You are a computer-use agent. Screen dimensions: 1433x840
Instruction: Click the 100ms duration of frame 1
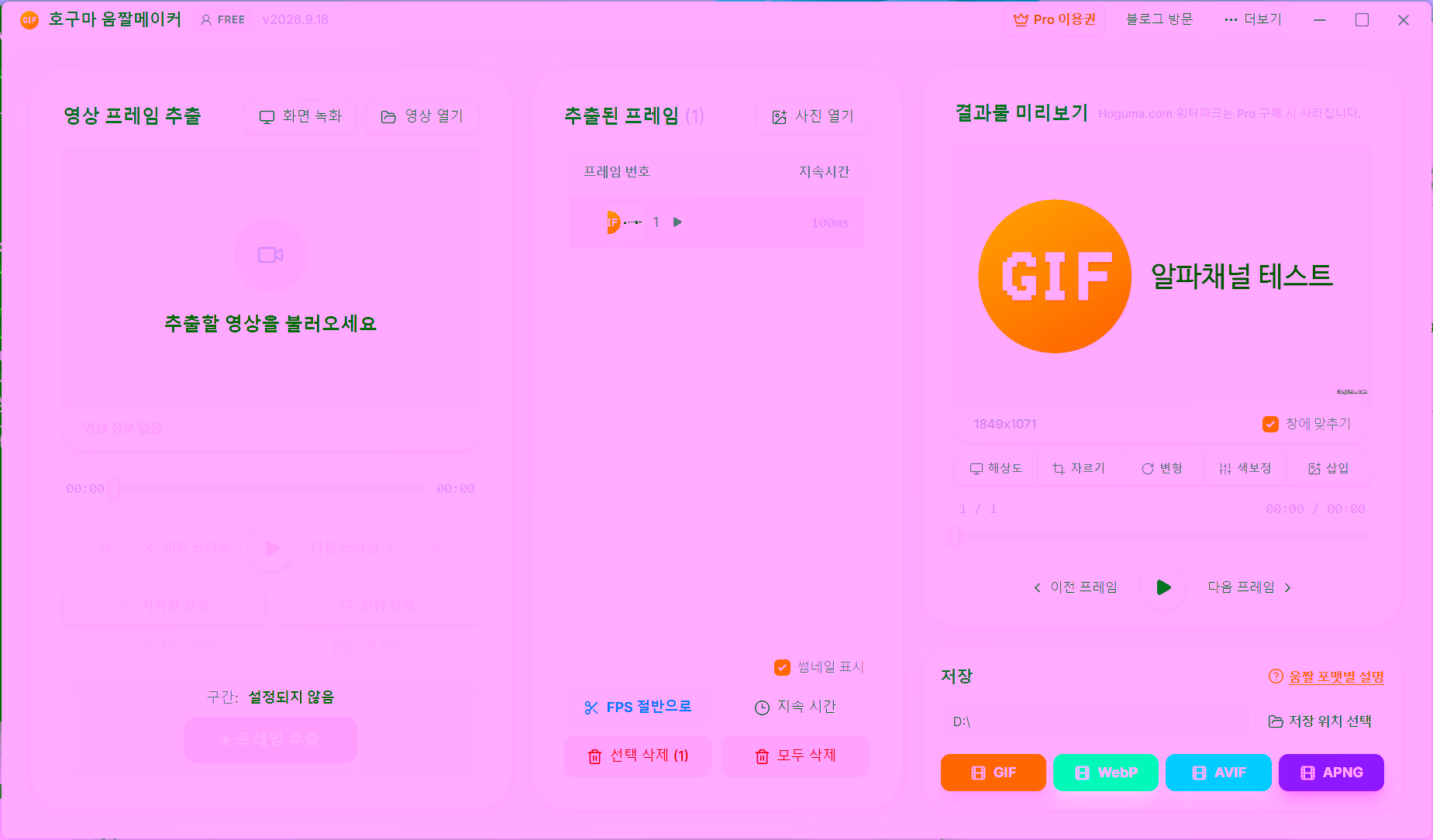click(829, 223)
